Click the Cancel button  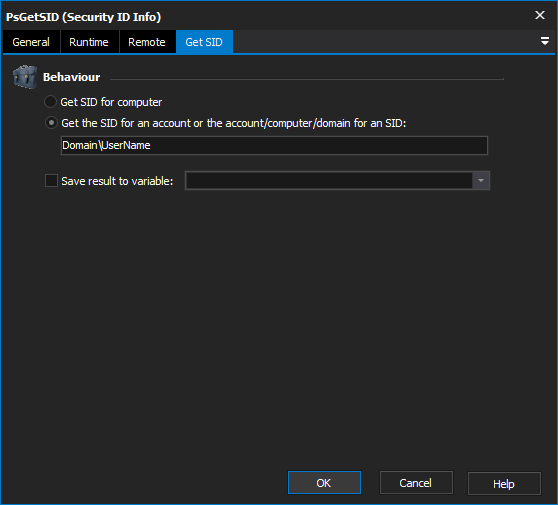[416, 483]
